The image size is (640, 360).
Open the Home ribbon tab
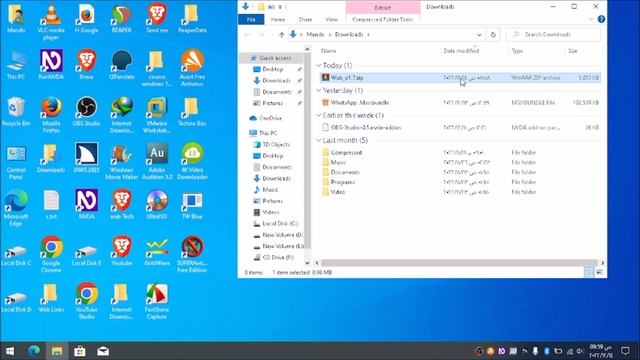[x=278, y=19]
